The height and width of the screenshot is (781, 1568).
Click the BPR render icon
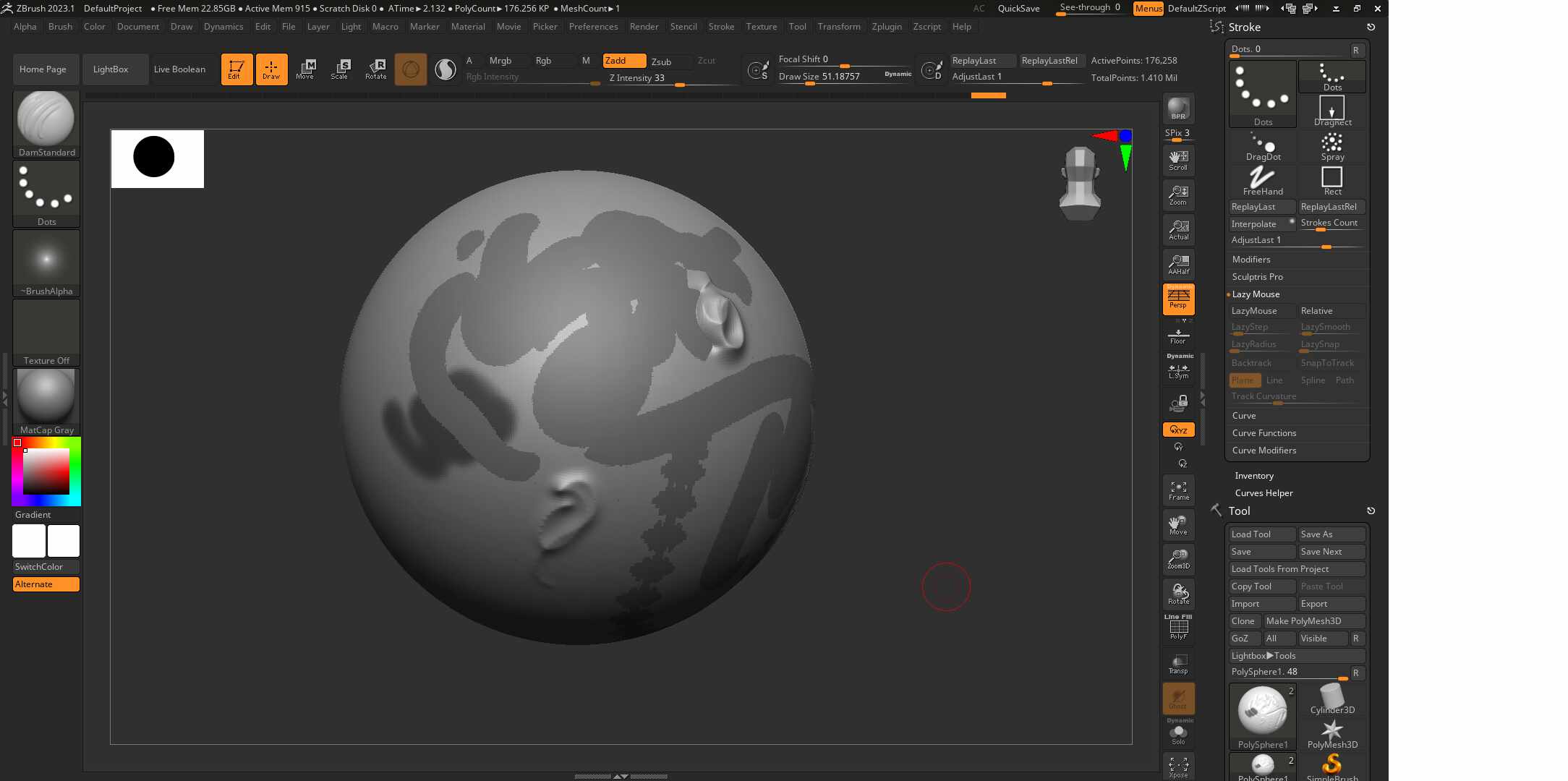tap(1178, 108)
